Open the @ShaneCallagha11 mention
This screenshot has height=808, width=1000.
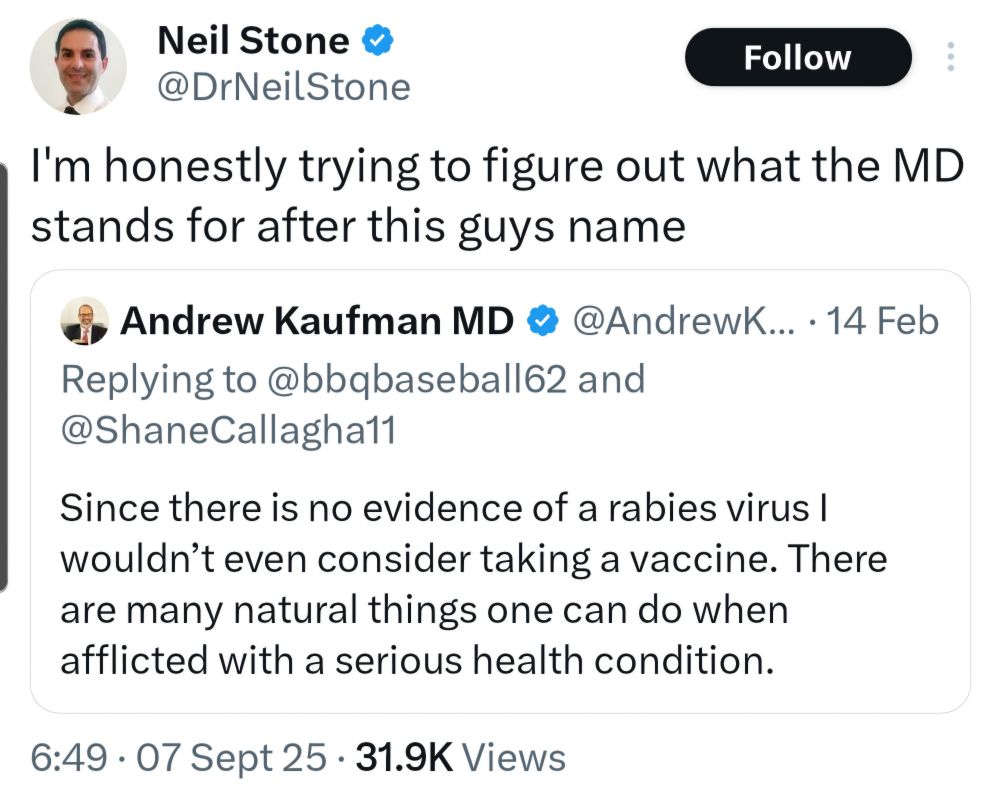229,429
